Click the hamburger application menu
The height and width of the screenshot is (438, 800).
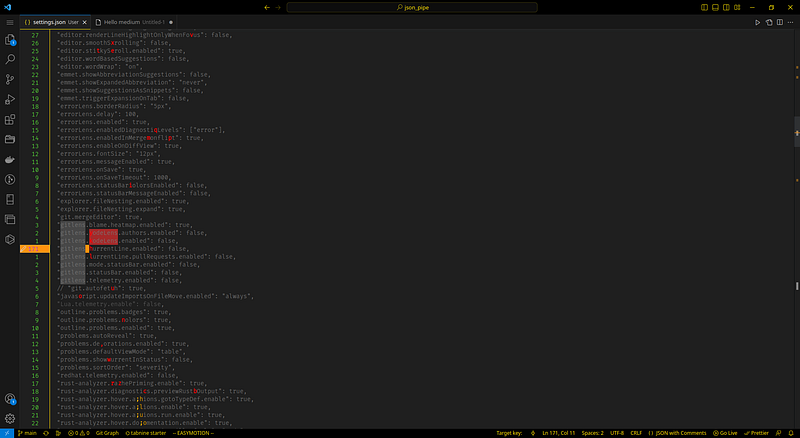(10, 22)
